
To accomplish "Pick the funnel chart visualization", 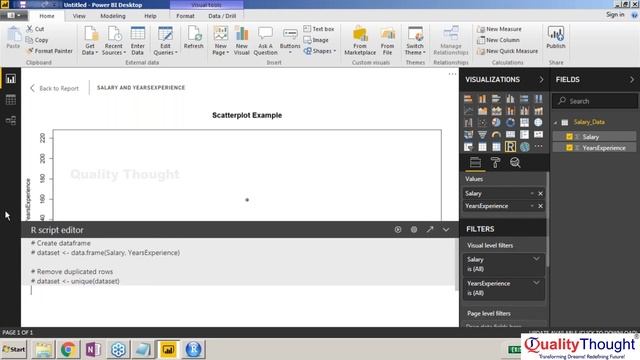I will point(482,135).
